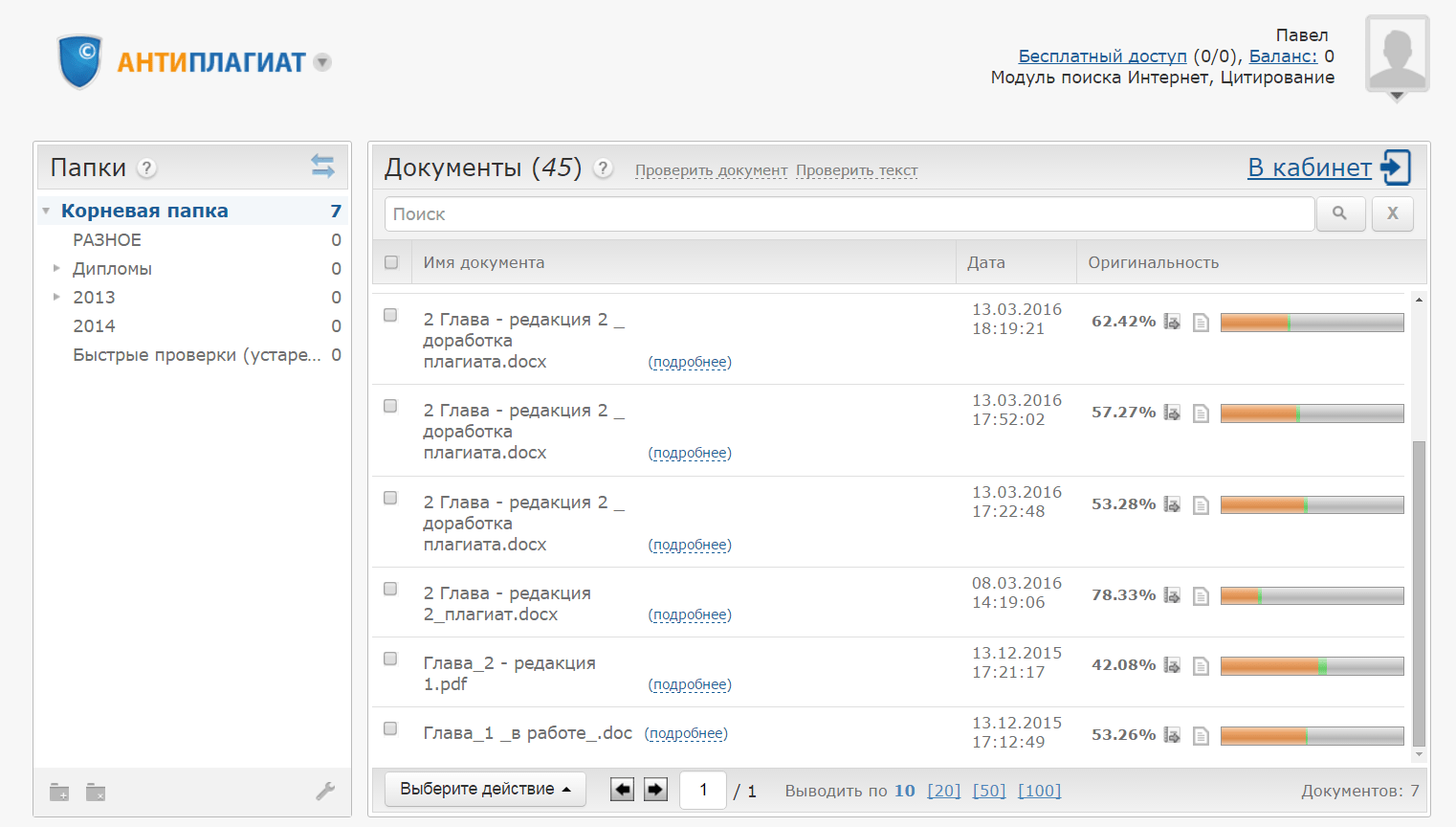Open подробнее for the 18:19:21 document
1456x827 pixels.
(690, 362)
